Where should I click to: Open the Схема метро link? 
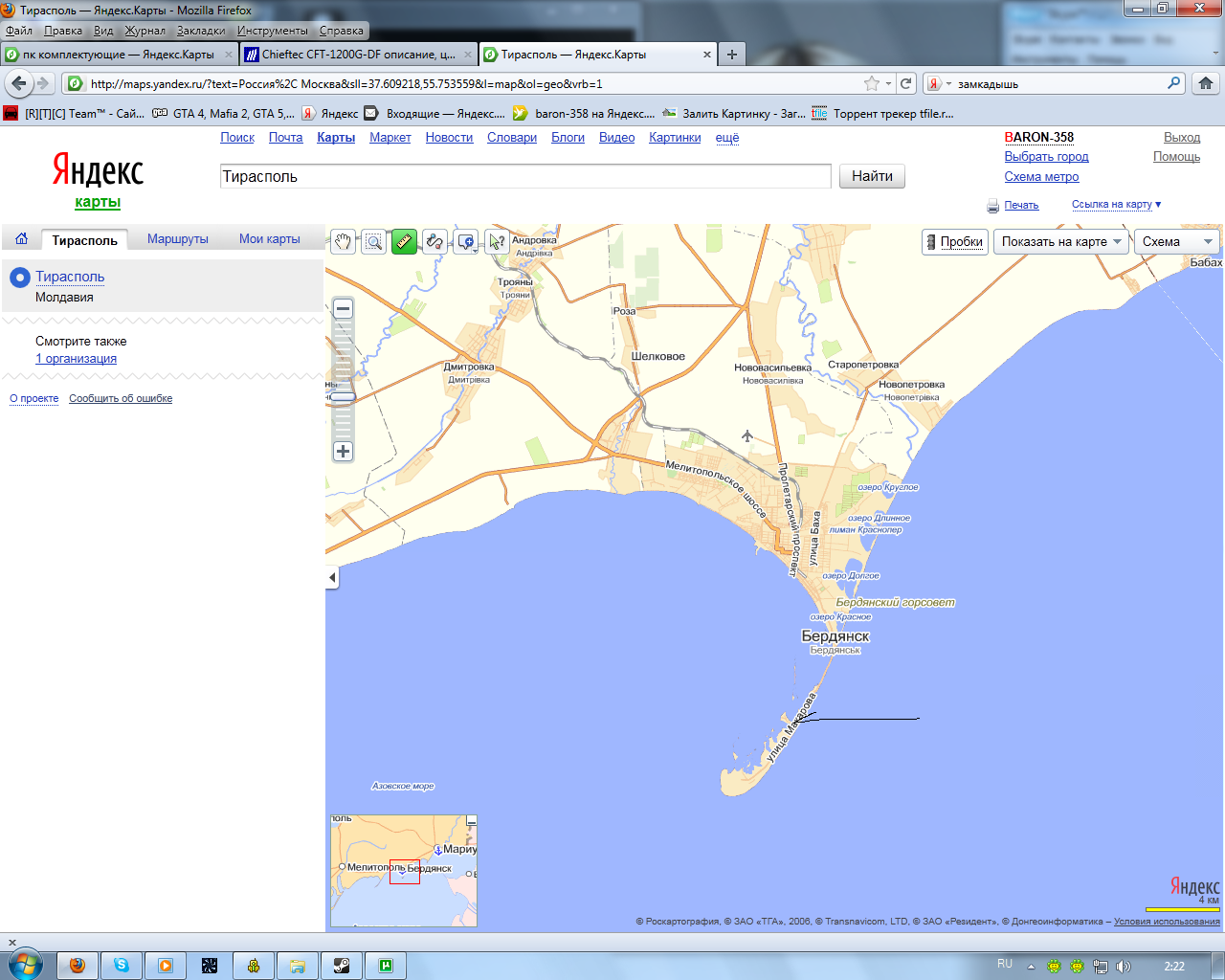tap(1041, 177)
